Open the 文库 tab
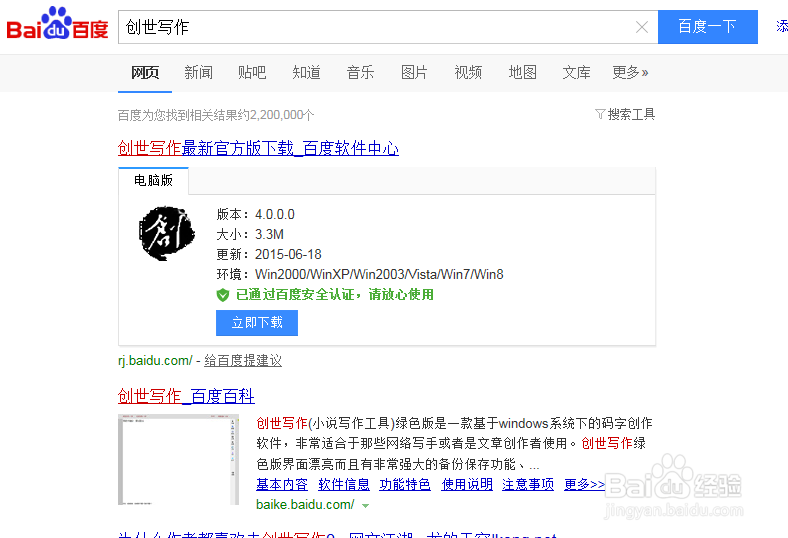This screenshot has width=788, height=538. 576,73
